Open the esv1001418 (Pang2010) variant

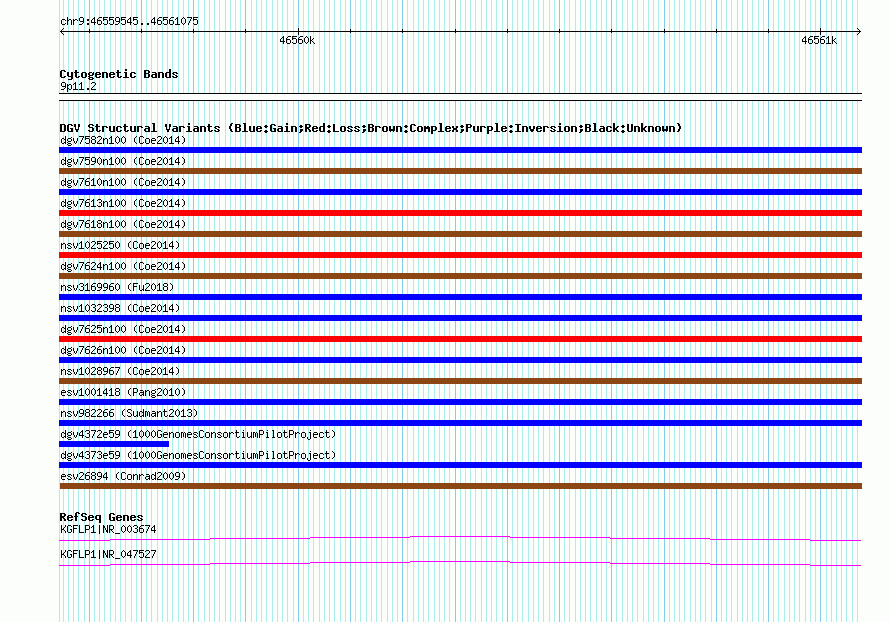tap(123, 392)
